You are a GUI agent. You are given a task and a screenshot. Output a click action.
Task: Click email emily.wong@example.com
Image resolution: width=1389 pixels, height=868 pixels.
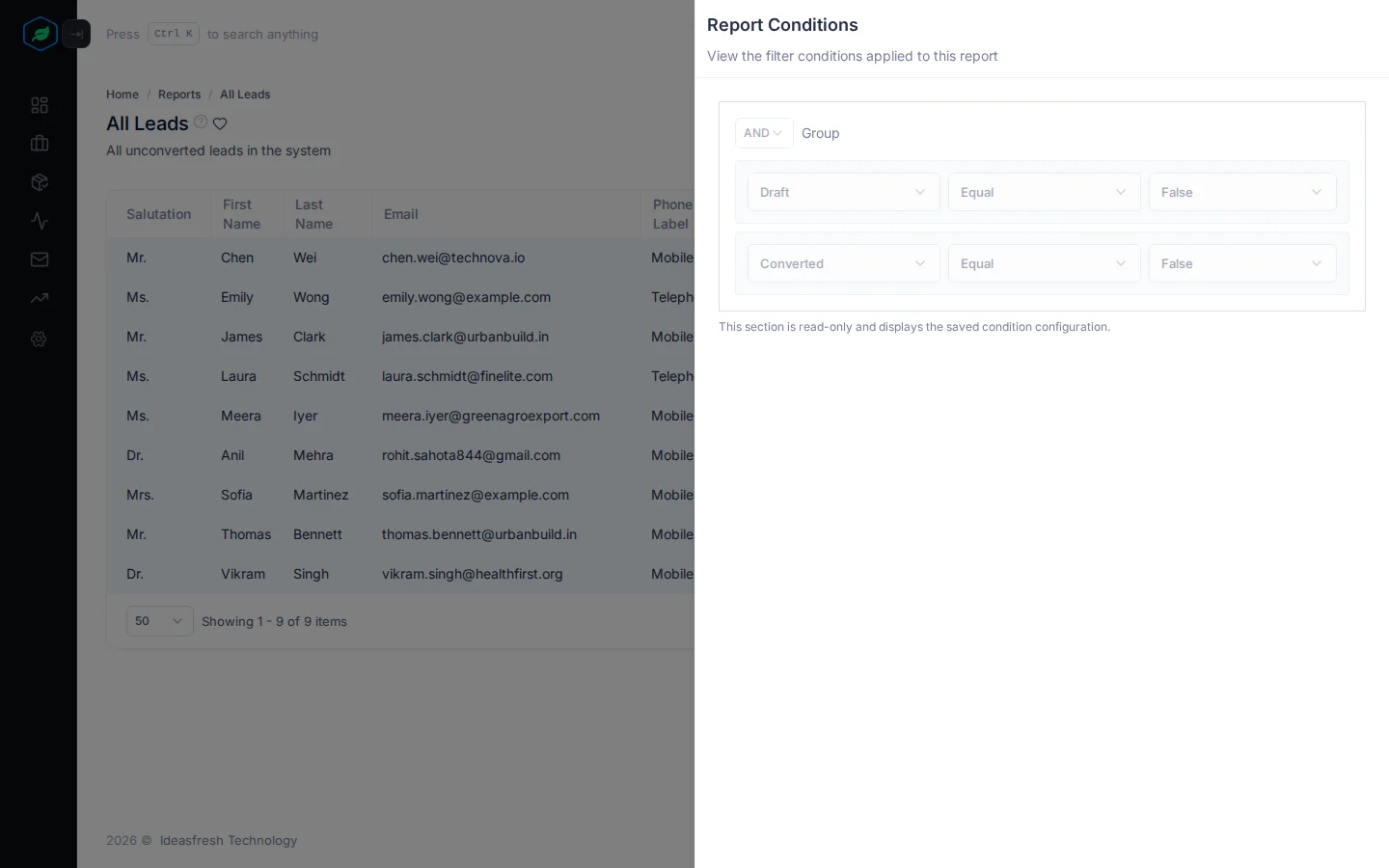tap(466, 297)
